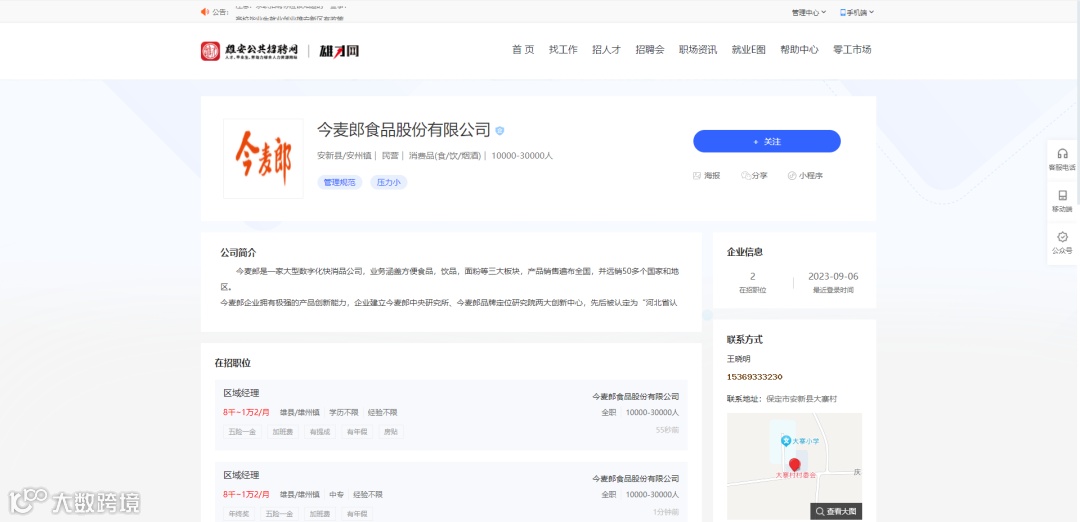Click the 联系地址 保定市安新县大寨村 text

coord(782,399)
